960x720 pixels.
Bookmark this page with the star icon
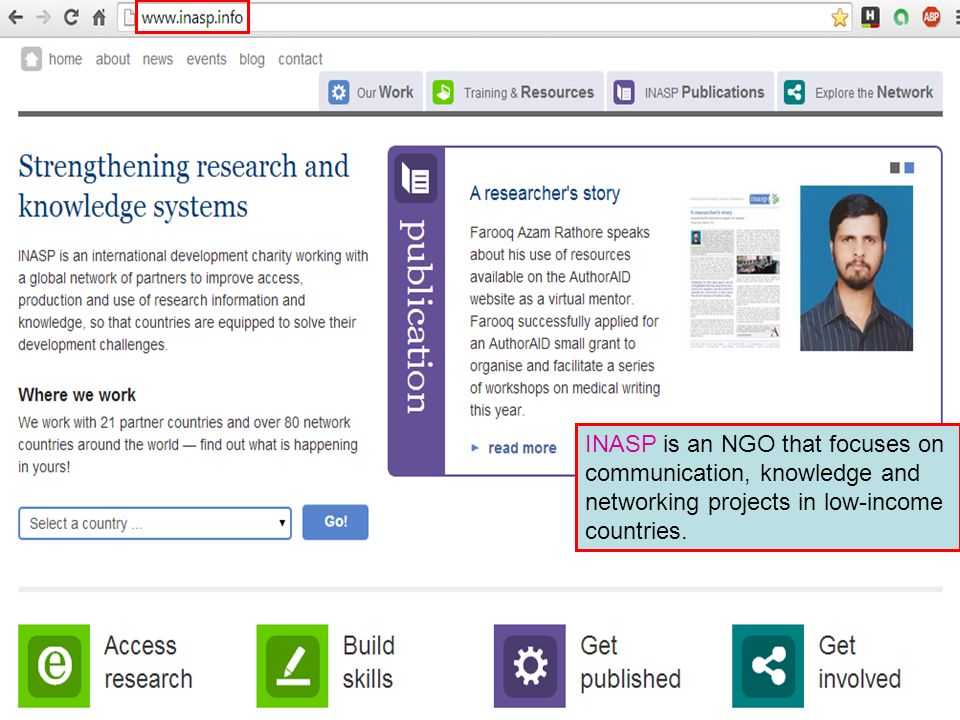pyautogui.click(x=839, y=17)
